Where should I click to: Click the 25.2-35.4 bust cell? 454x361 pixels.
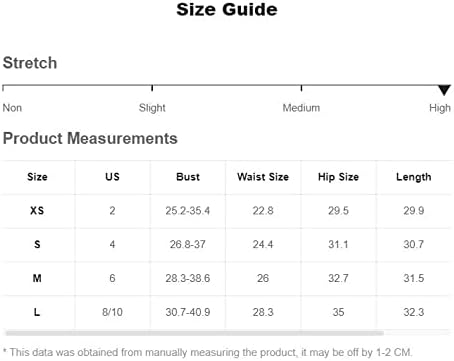coord(188,211)
